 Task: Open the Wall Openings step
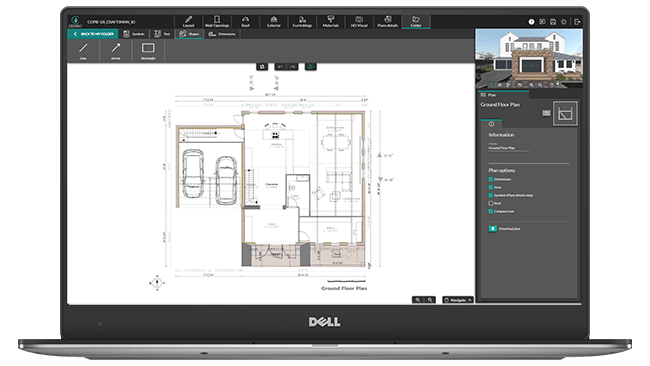[217, 22]
